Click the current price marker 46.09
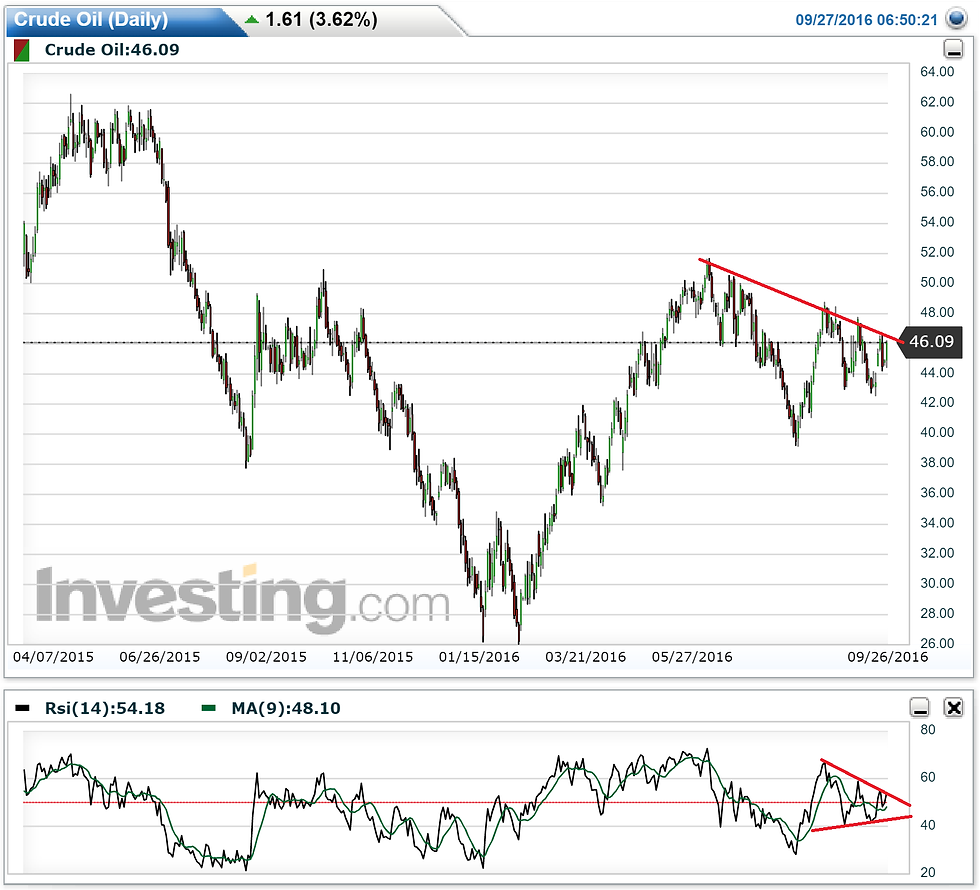Viewport: 980px width, 890px height. [x=931, y=341]
